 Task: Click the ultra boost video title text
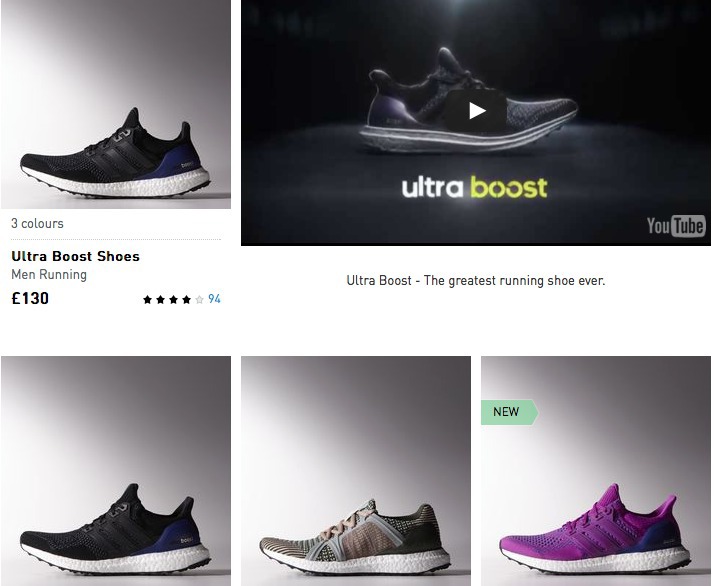[x=474, y=187]
